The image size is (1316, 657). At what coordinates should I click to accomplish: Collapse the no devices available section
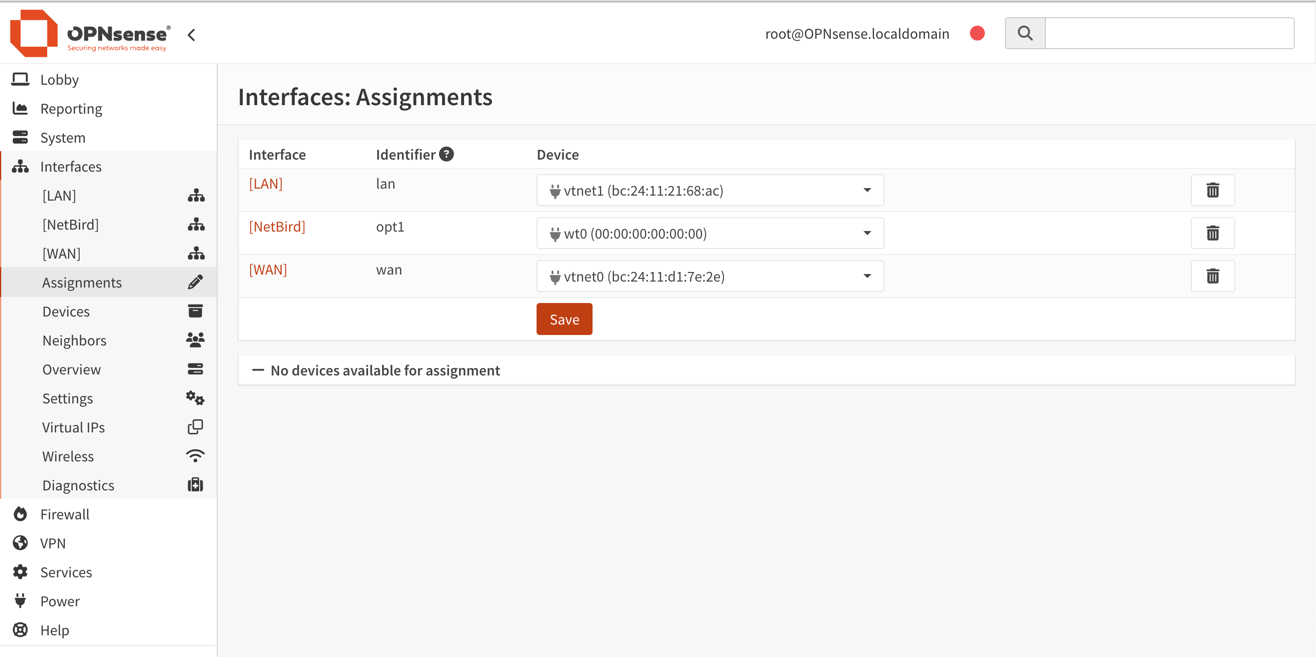258,370
